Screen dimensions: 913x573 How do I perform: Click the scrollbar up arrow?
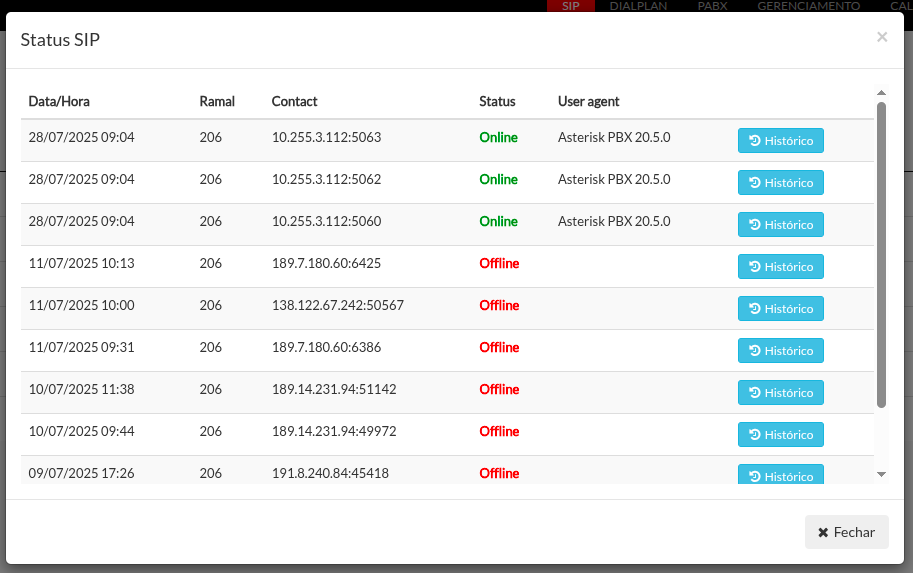click(882, 93)
